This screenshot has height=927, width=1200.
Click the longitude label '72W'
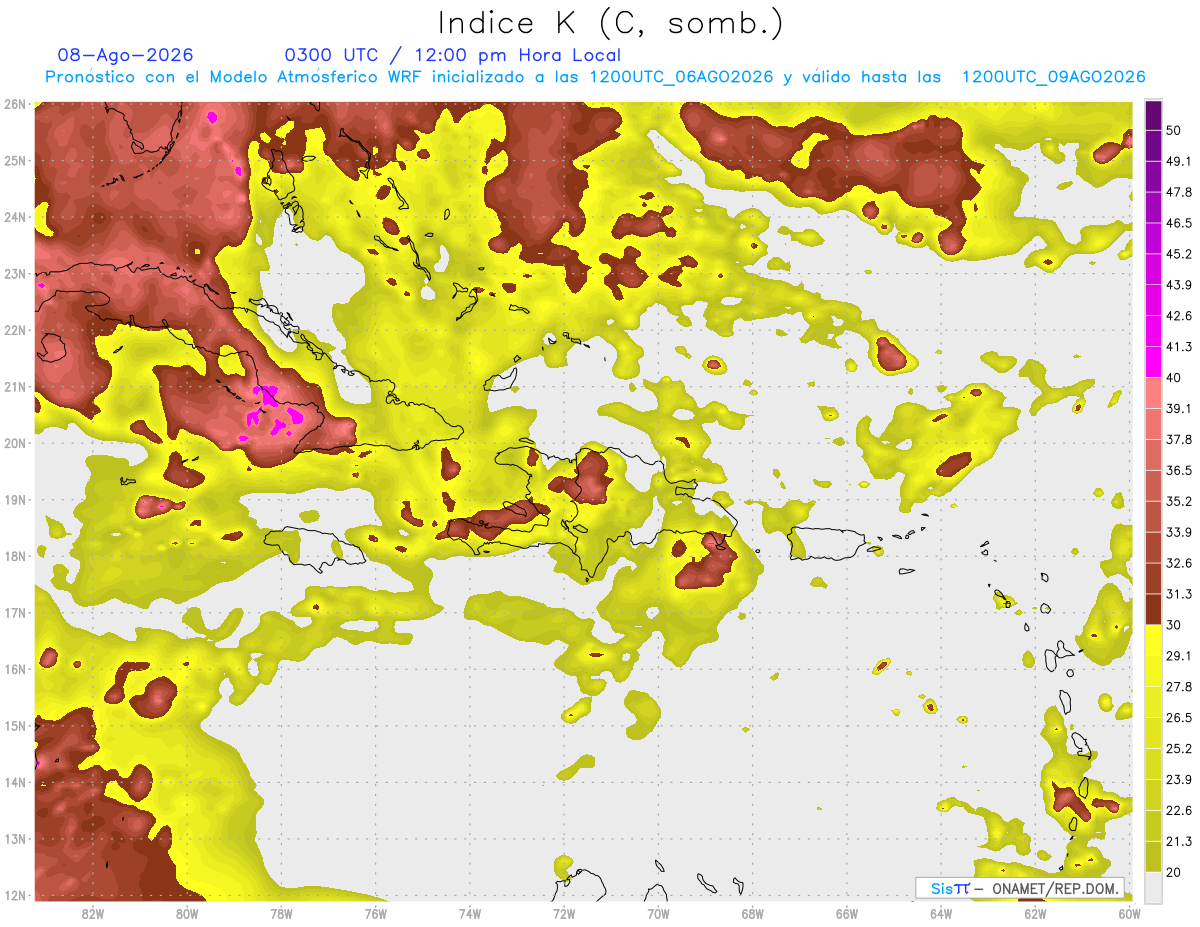[564, 914]
